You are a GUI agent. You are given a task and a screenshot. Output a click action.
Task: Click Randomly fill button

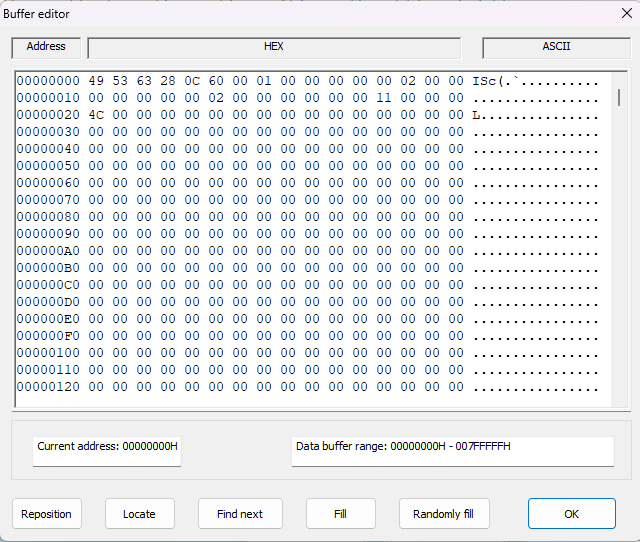tap(444, 513)
